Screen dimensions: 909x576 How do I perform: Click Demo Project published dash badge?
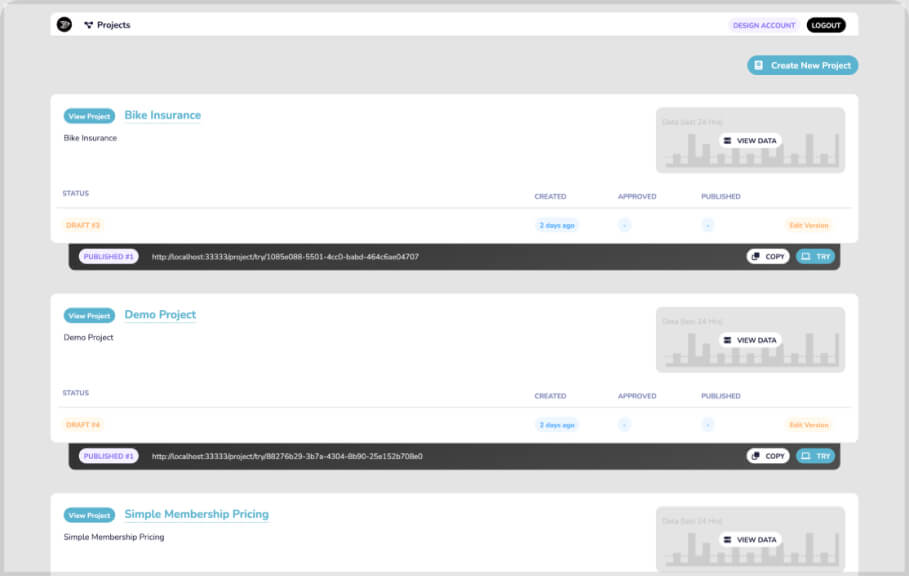[x=707, y=425]
